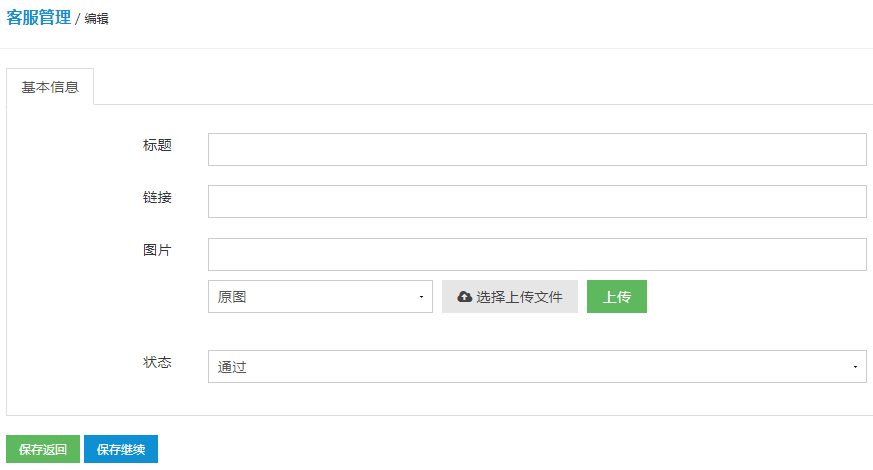873x470 pixels.
Task: Switch to the 基本信息 tab
Action: pyautogui.click(x=50, y=87)
